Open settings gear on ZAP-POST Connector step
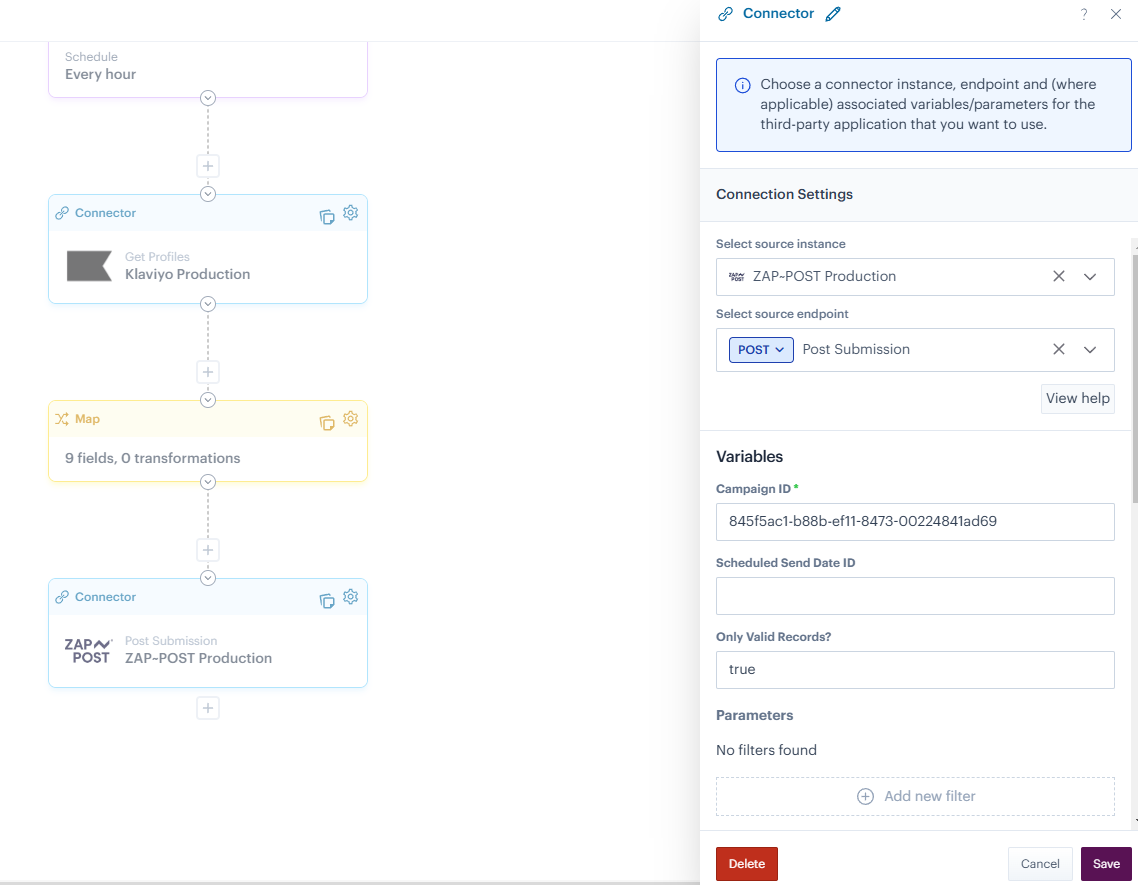Image resolution: width=1138 pixels, height=885 pixels. click(x=350, y=597)
